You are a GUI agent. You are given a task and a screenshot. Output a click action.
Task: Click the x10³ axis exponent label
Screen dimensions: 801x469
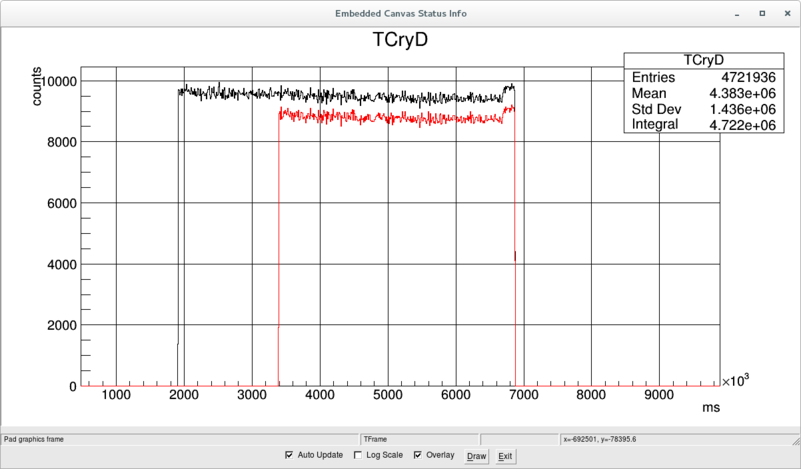pyautogui.click(x=736, y=381)
